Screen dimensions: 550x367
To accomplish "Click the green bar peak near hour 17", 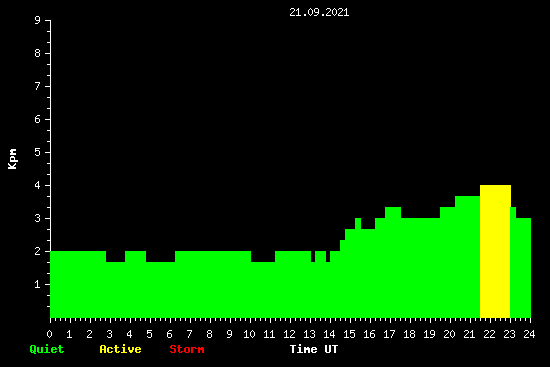I will pos(393,212).
